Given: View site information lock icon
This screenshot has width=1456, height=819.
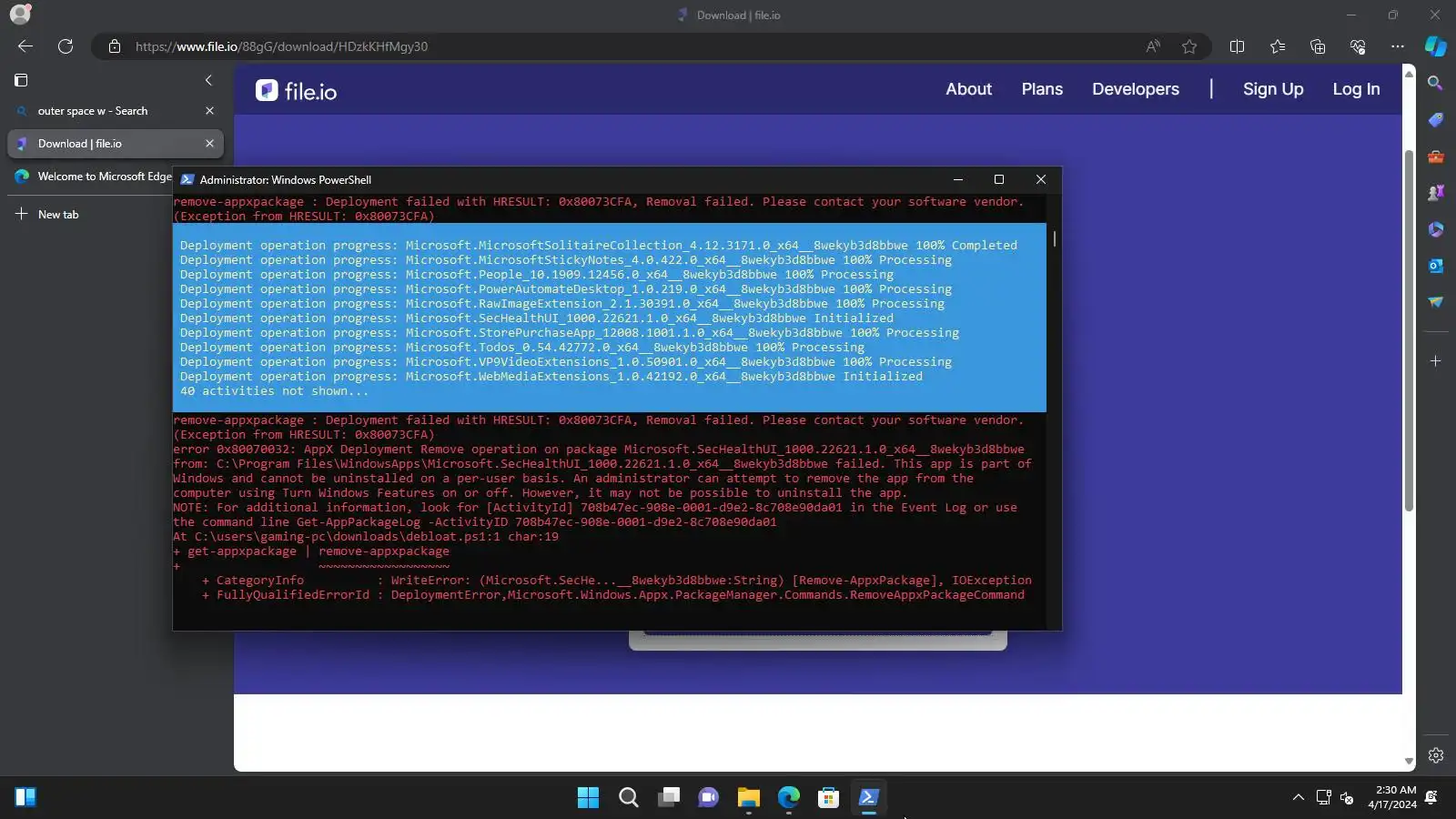Looking at the screenshot, I should 115,46.
